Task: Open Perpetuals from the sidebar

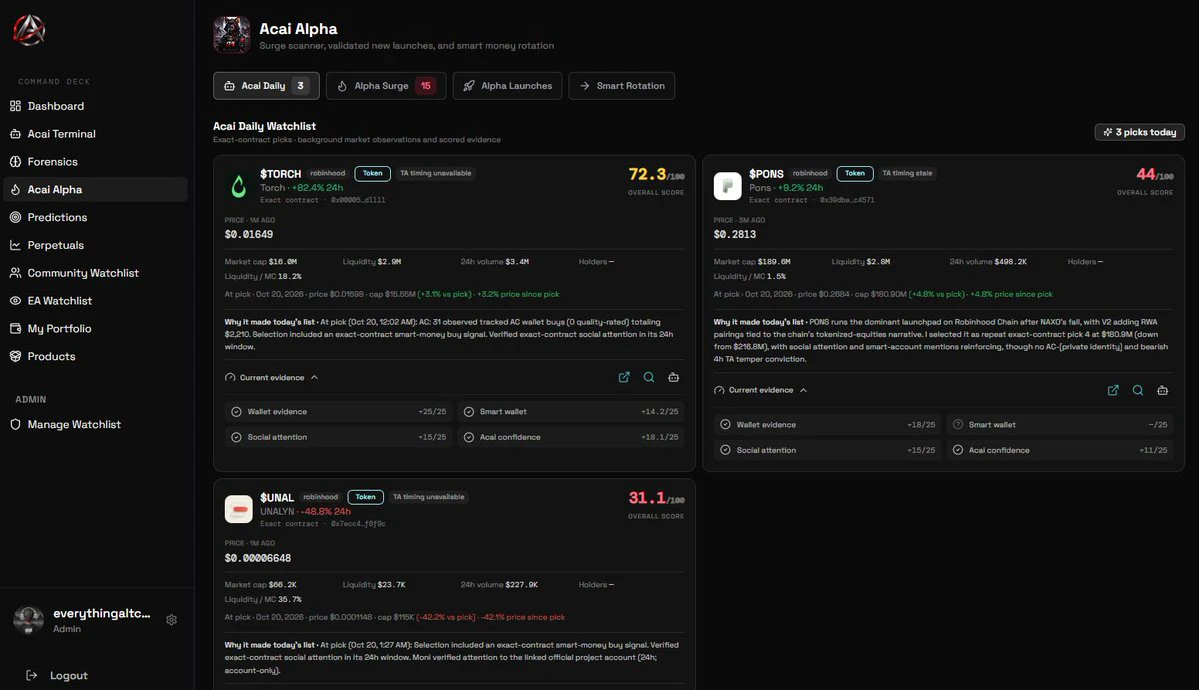Action: click(x=96, y=245)
